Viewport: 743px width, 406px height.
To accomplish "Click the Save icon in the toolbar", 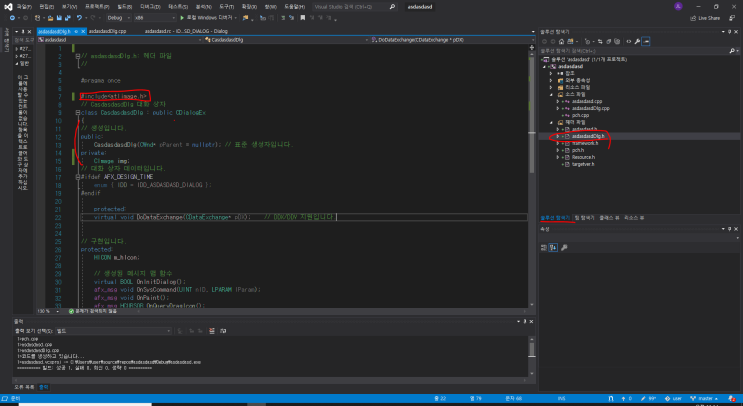I will [59, 18].
